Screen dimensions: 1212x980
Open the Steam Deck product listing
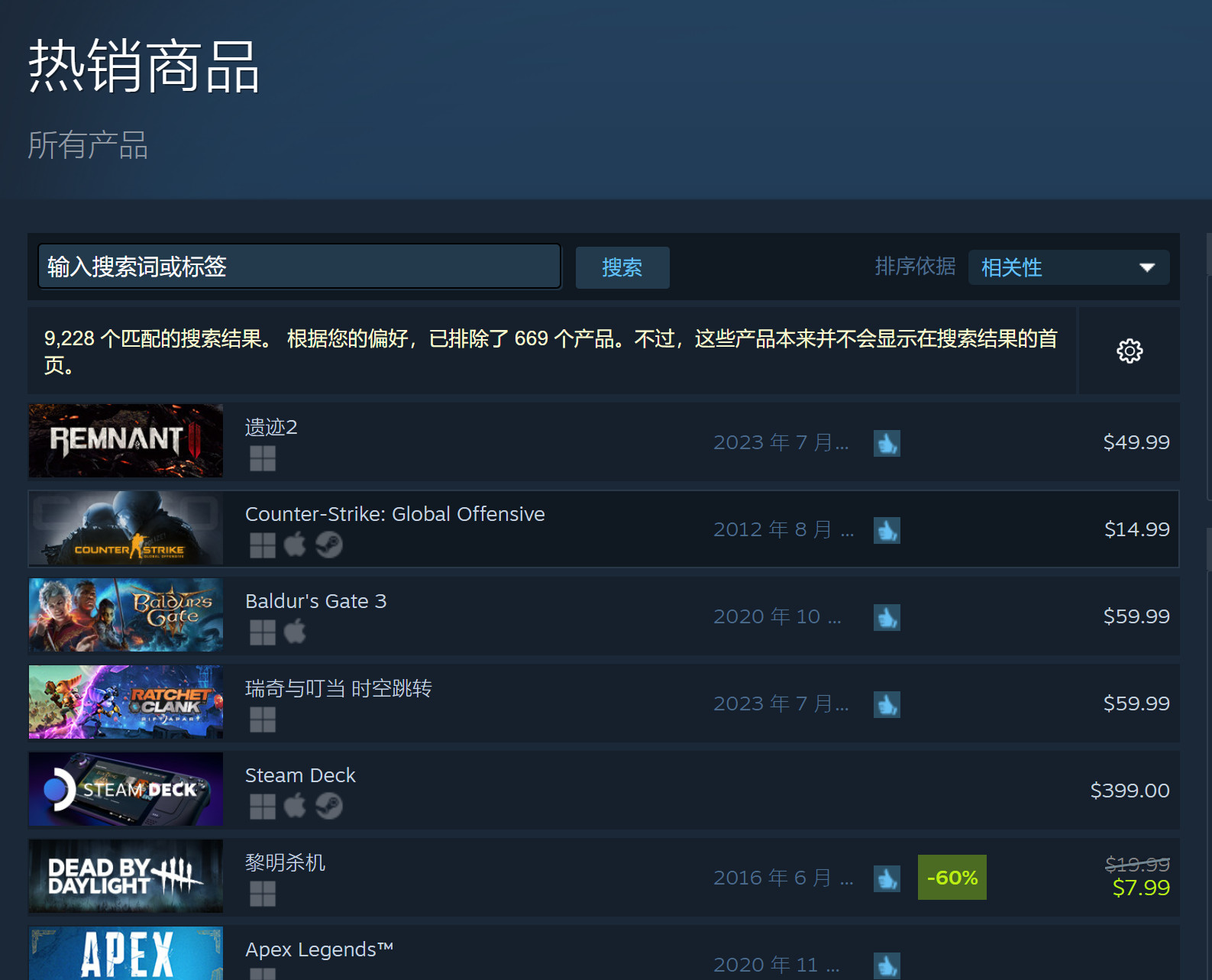tap(300, 775)
